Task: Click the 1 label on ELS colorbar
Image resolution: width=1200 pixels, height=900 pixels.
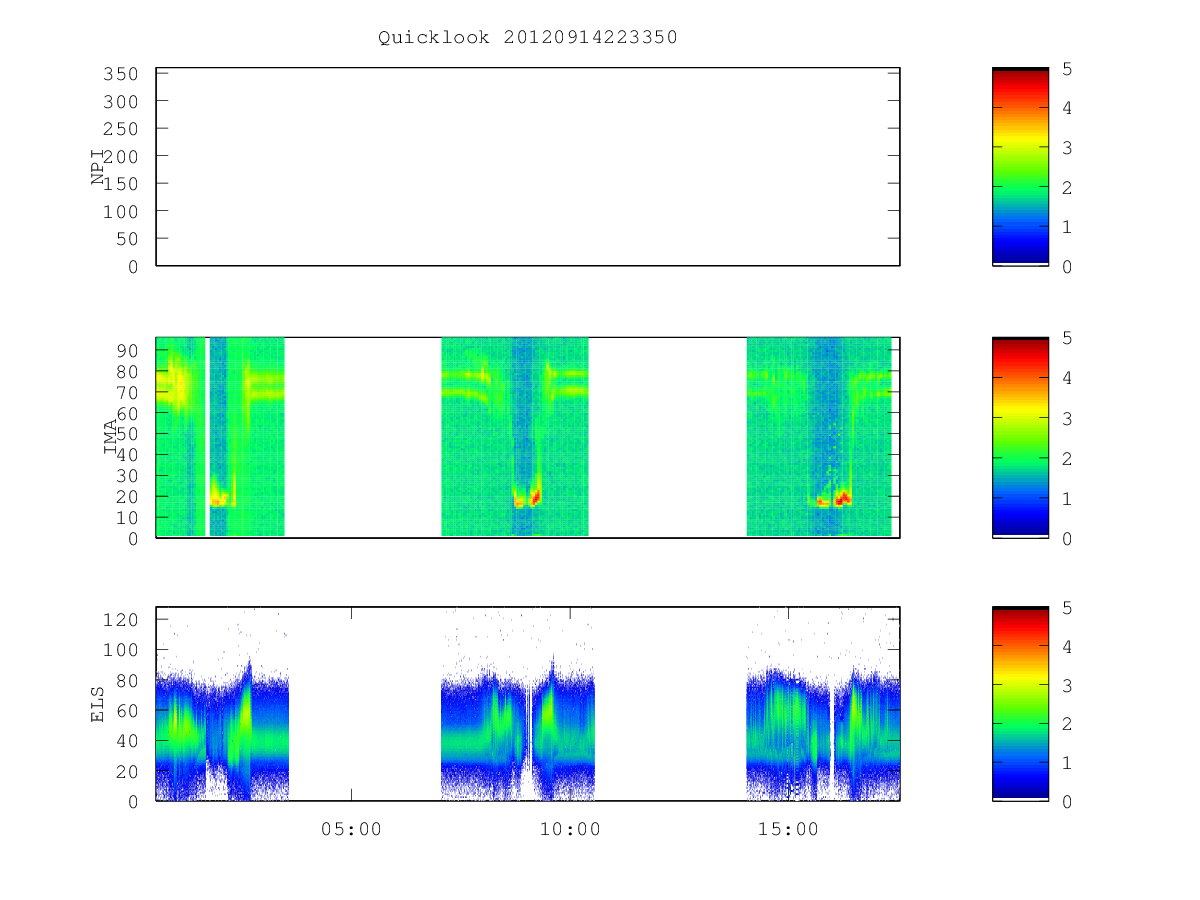Action: click(1068, 763)
